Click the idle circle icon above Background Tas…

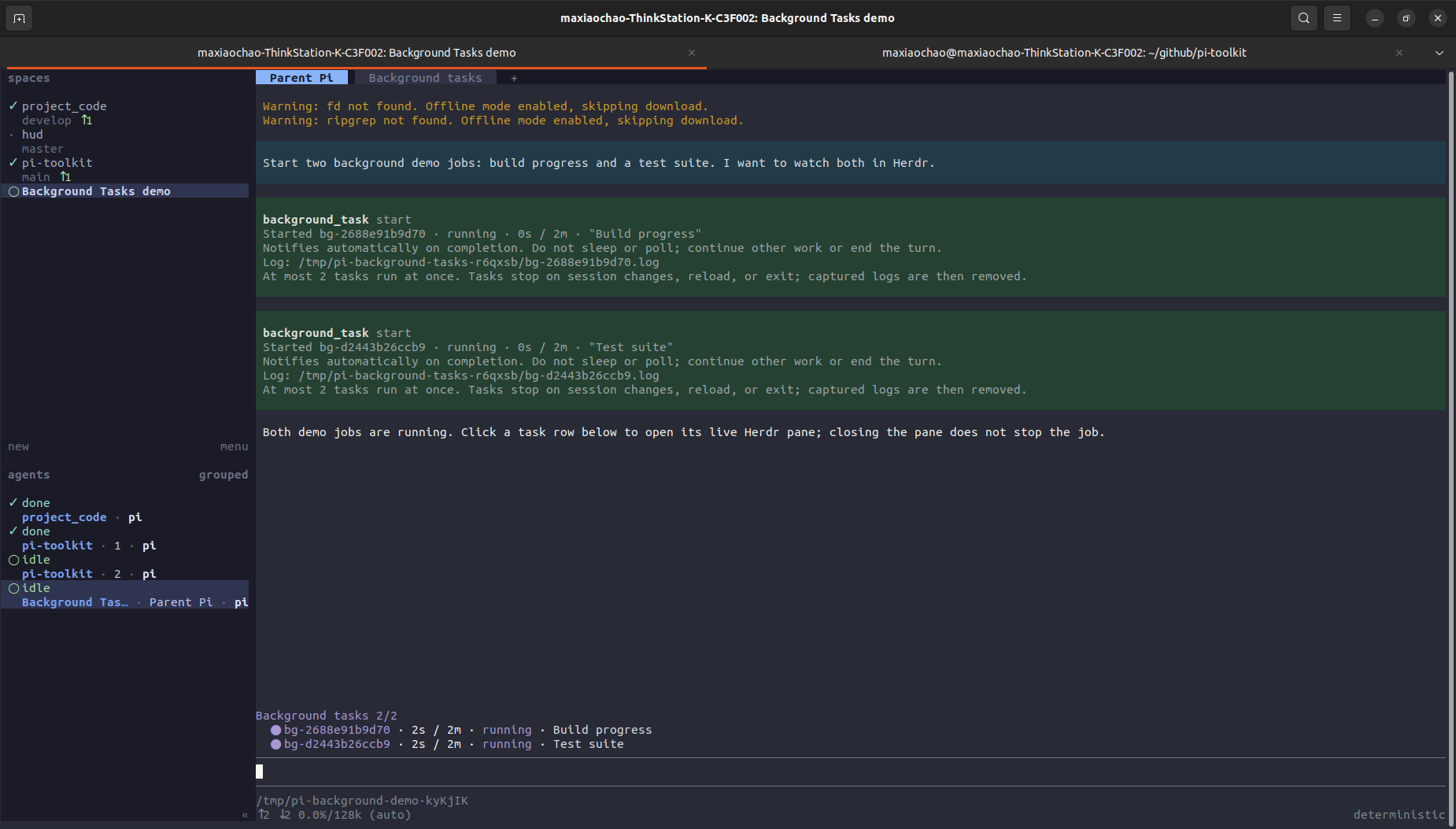click(13, 588)
